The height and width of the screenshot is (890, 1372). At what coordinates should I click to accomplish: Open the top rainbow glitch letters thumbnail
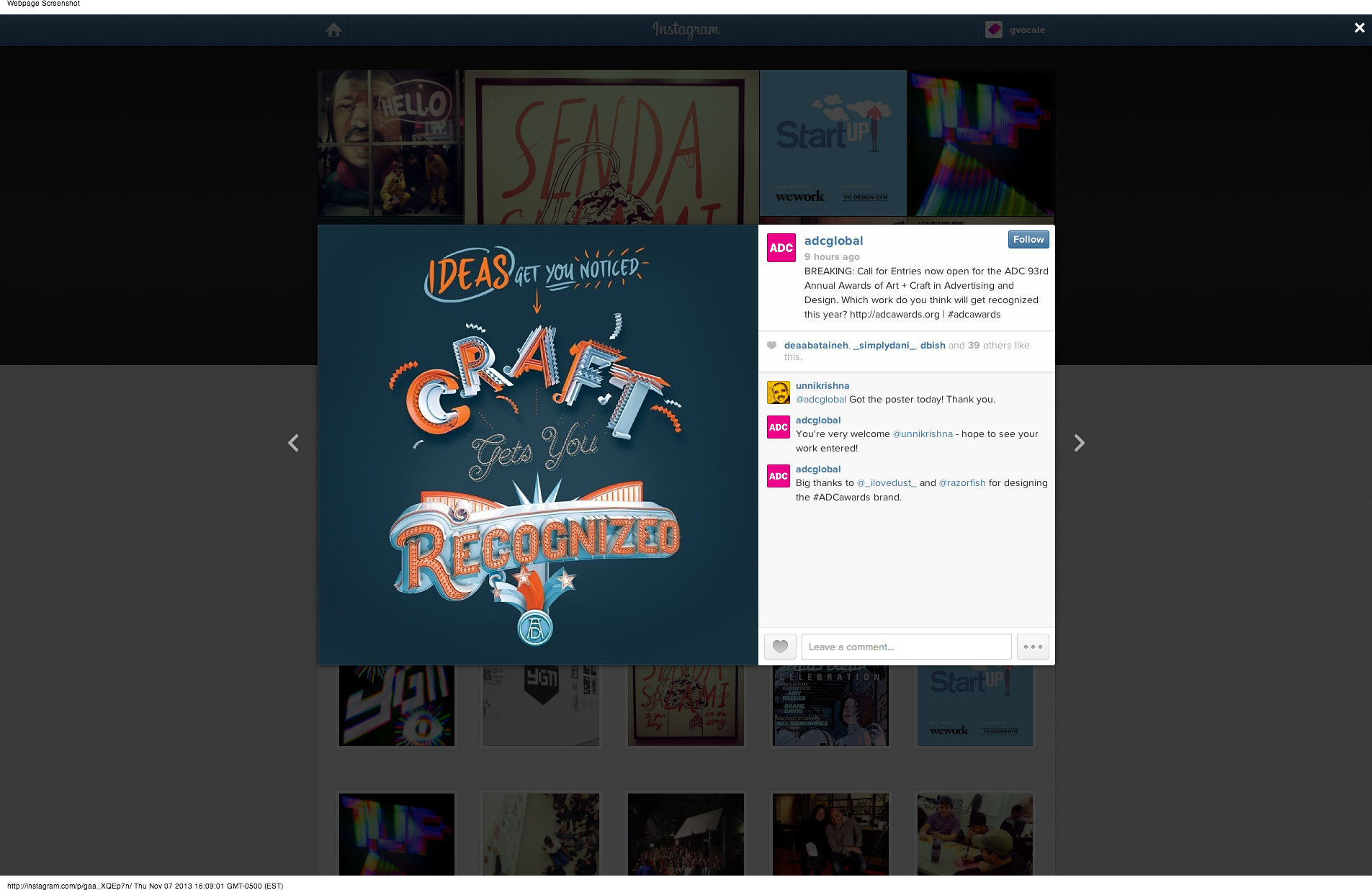click(981, 143)
